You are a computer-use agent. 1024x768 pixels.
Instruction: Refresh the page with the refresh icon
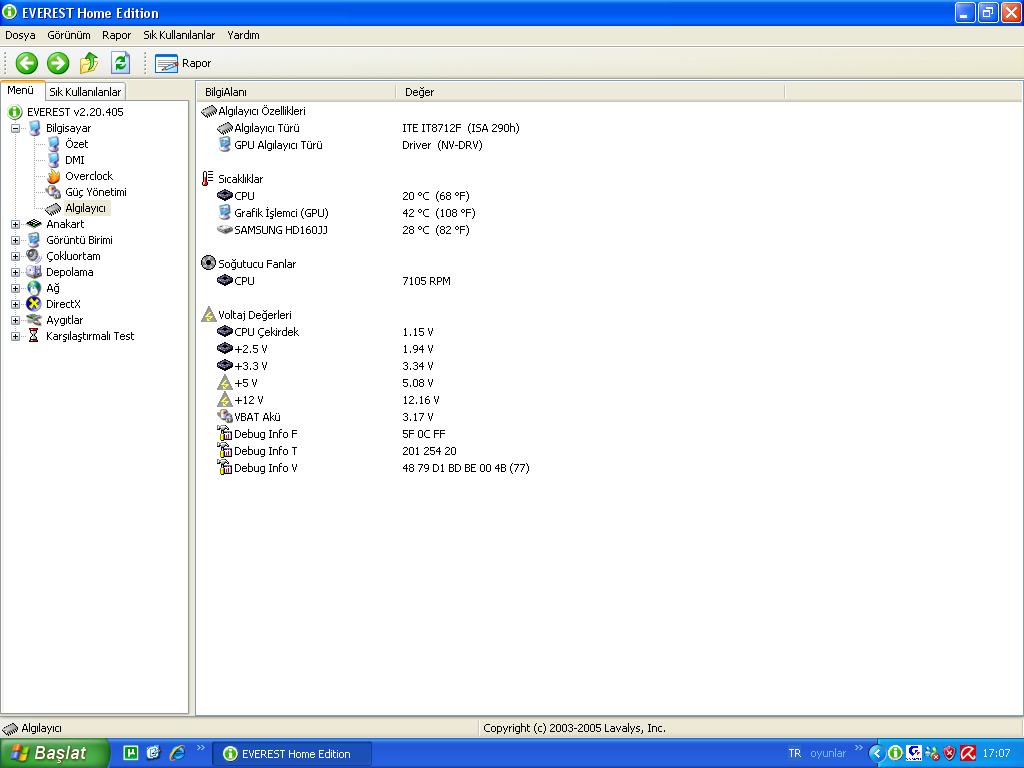point(121,63)
